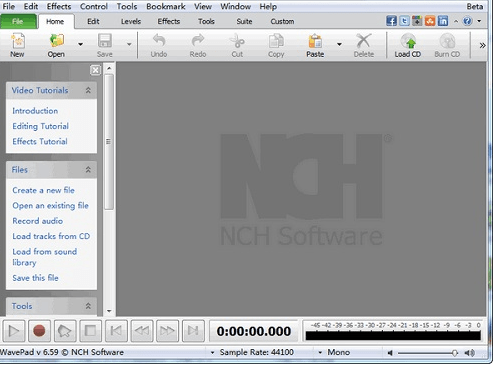Collapse the Files panel section
This screenshot has width=496, height=371.
pos(88,169)
